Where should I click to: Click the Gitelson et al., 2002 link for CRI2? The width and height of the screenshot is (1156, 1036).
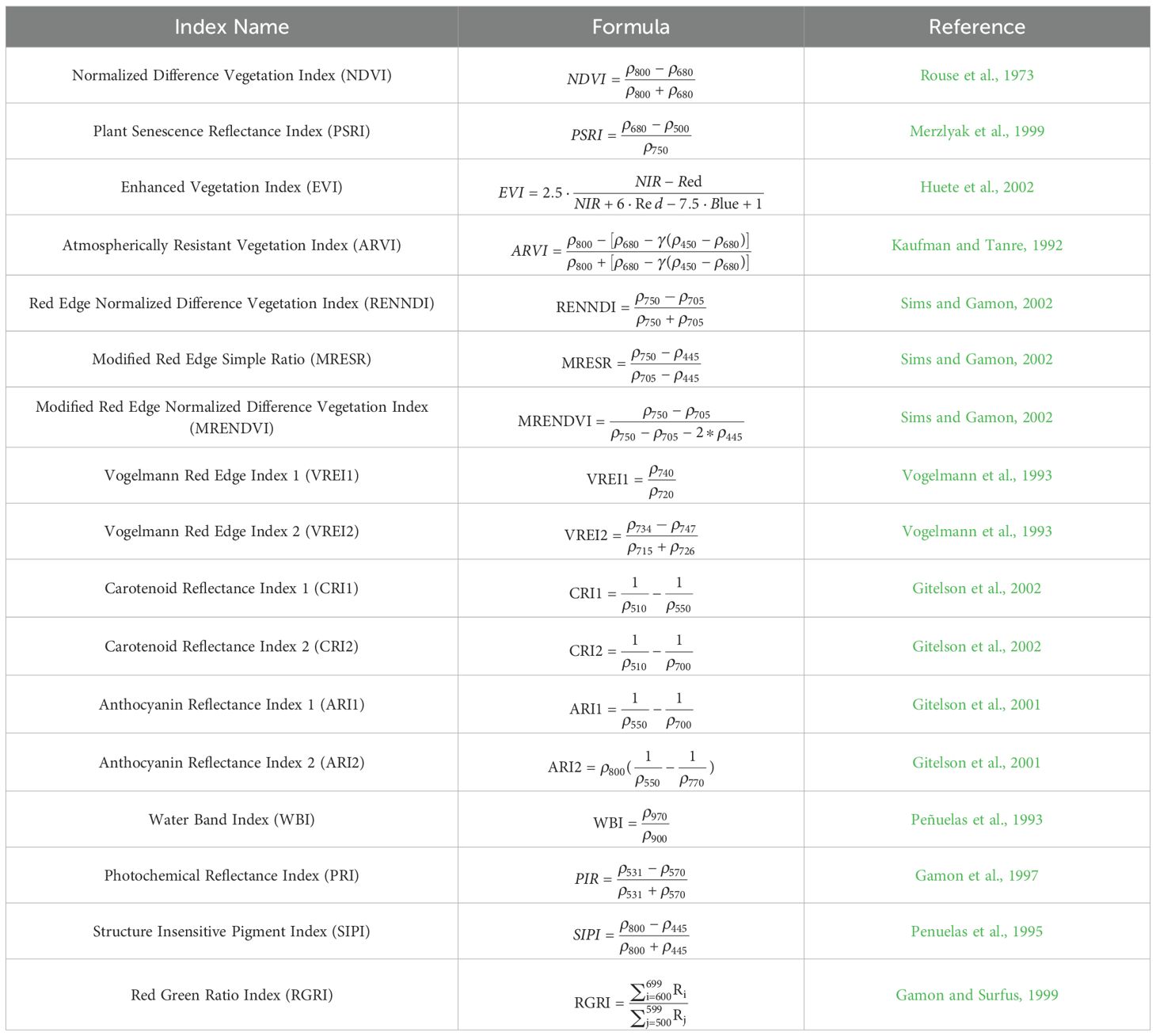(976, 646)
